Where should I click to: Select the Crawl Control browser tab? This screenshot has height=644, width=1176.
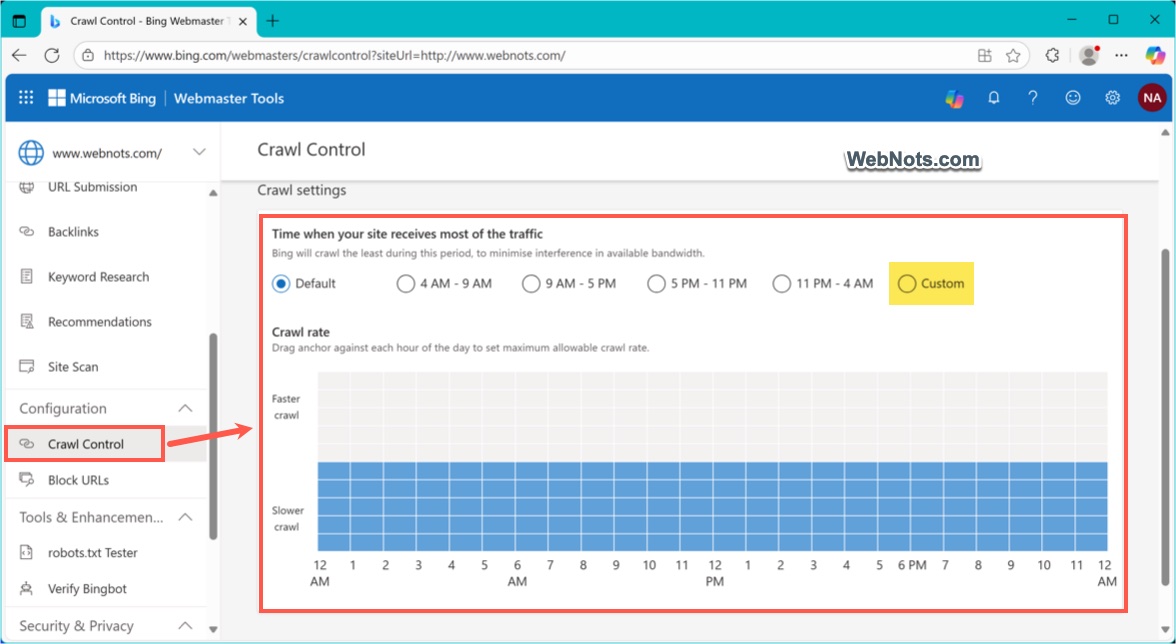pyautogui.click(x=147, y=21)
